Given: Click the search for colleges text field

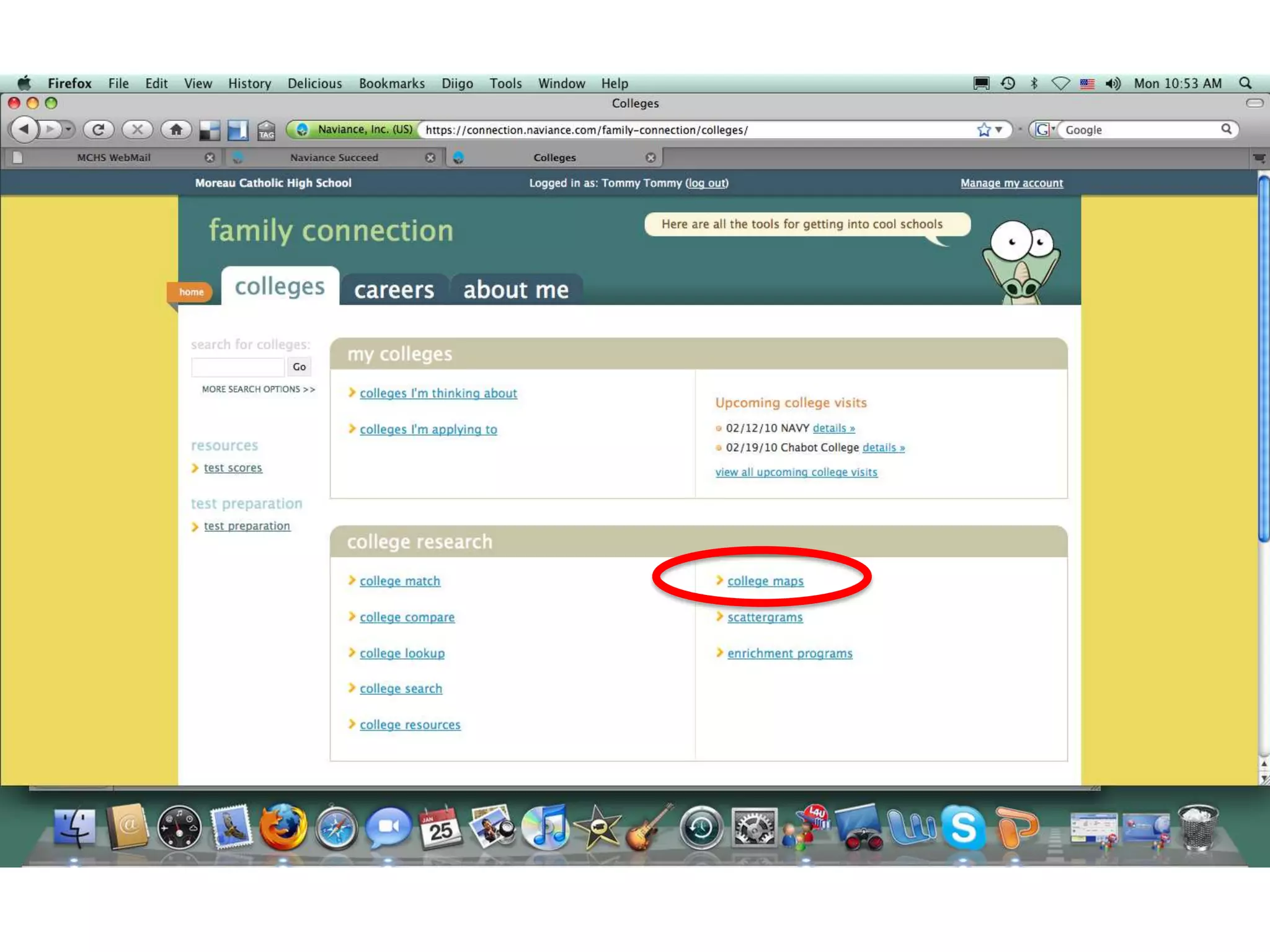Looking at the screenshot, I should [x=238, y=367].
